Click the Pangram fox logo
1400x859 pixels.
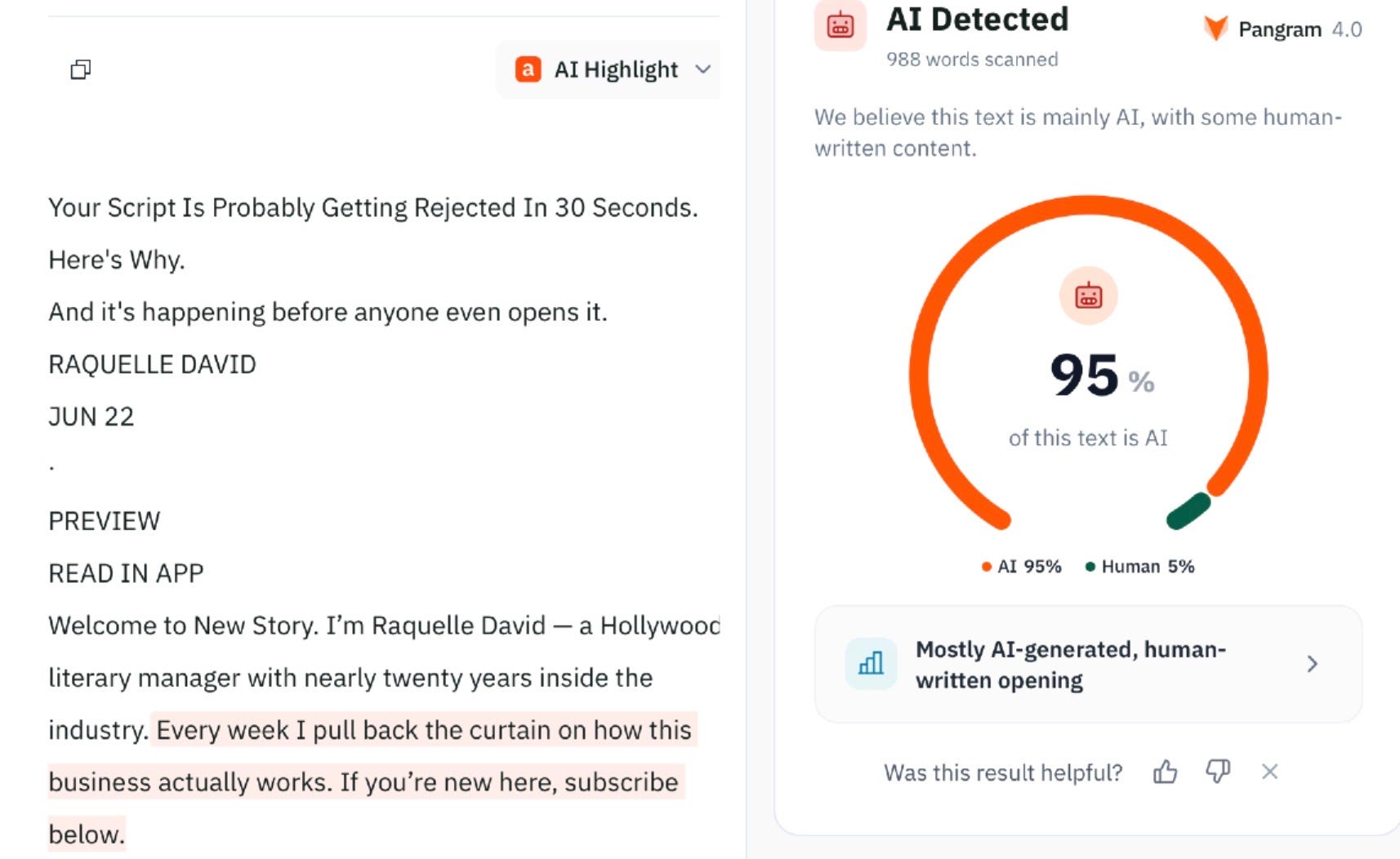pyautogui.click(x=1215, y=29)
